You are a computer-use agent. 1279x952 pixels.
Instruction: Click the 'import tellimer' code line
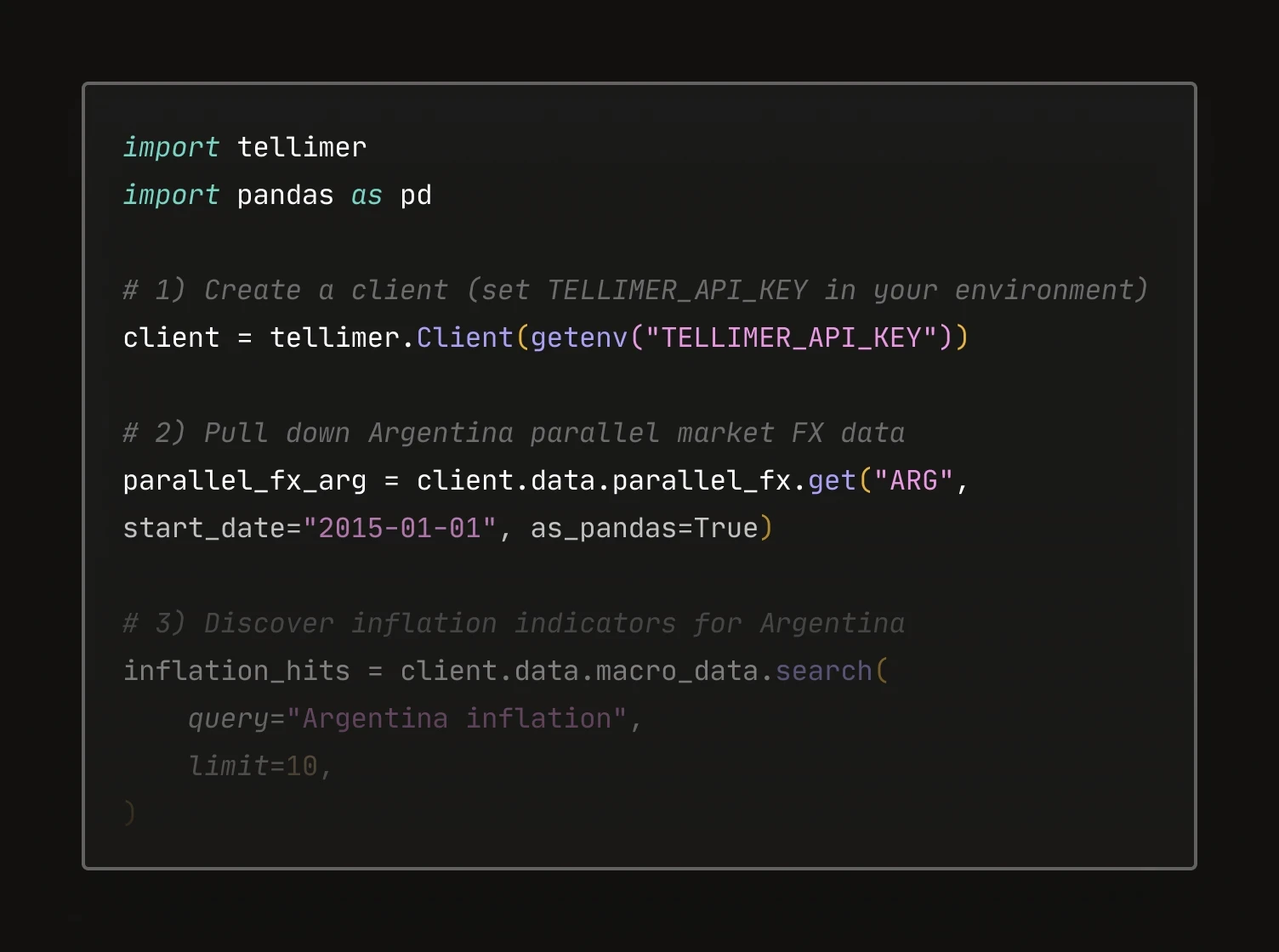(x=245, y=147)
